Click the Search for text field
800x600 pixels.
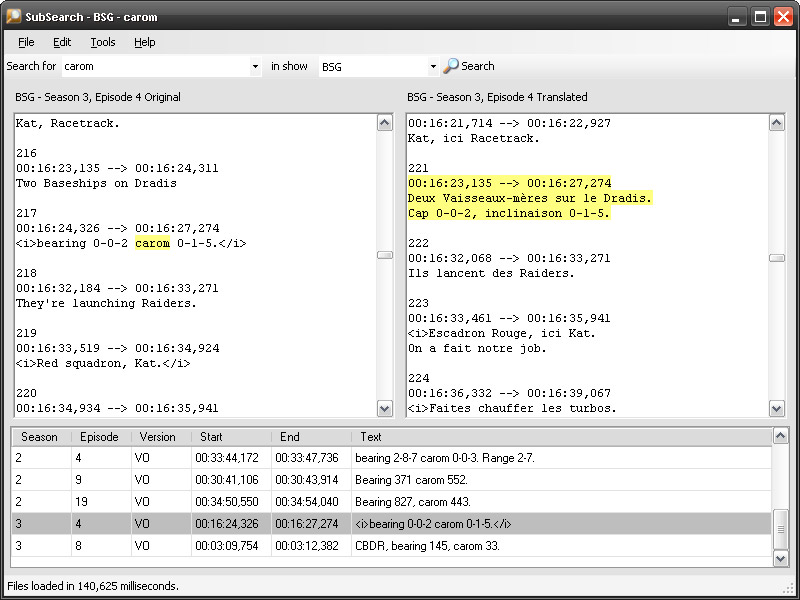point(155,67)
